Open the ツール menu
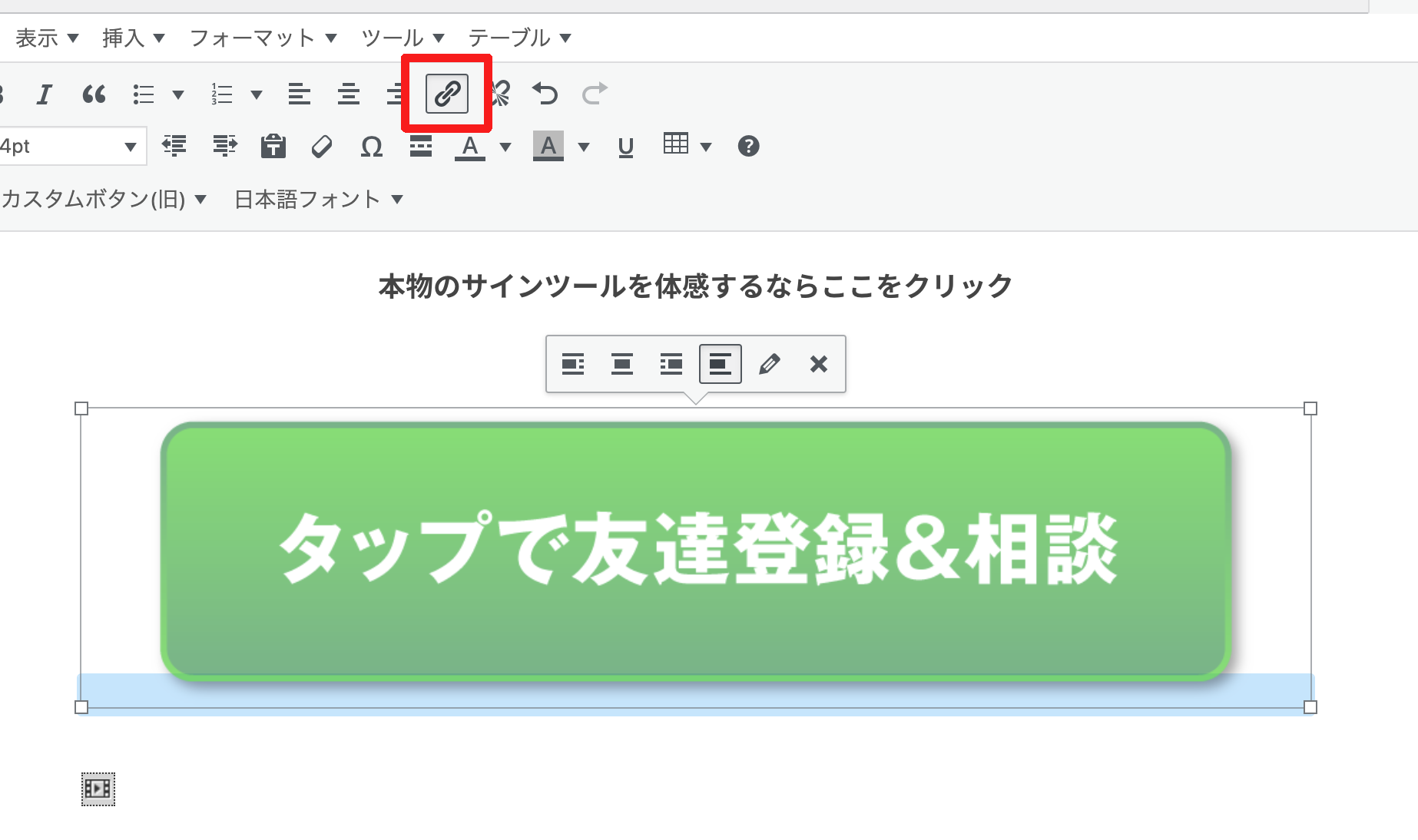The image size is (1418, 840). click(x=403, y=38)
